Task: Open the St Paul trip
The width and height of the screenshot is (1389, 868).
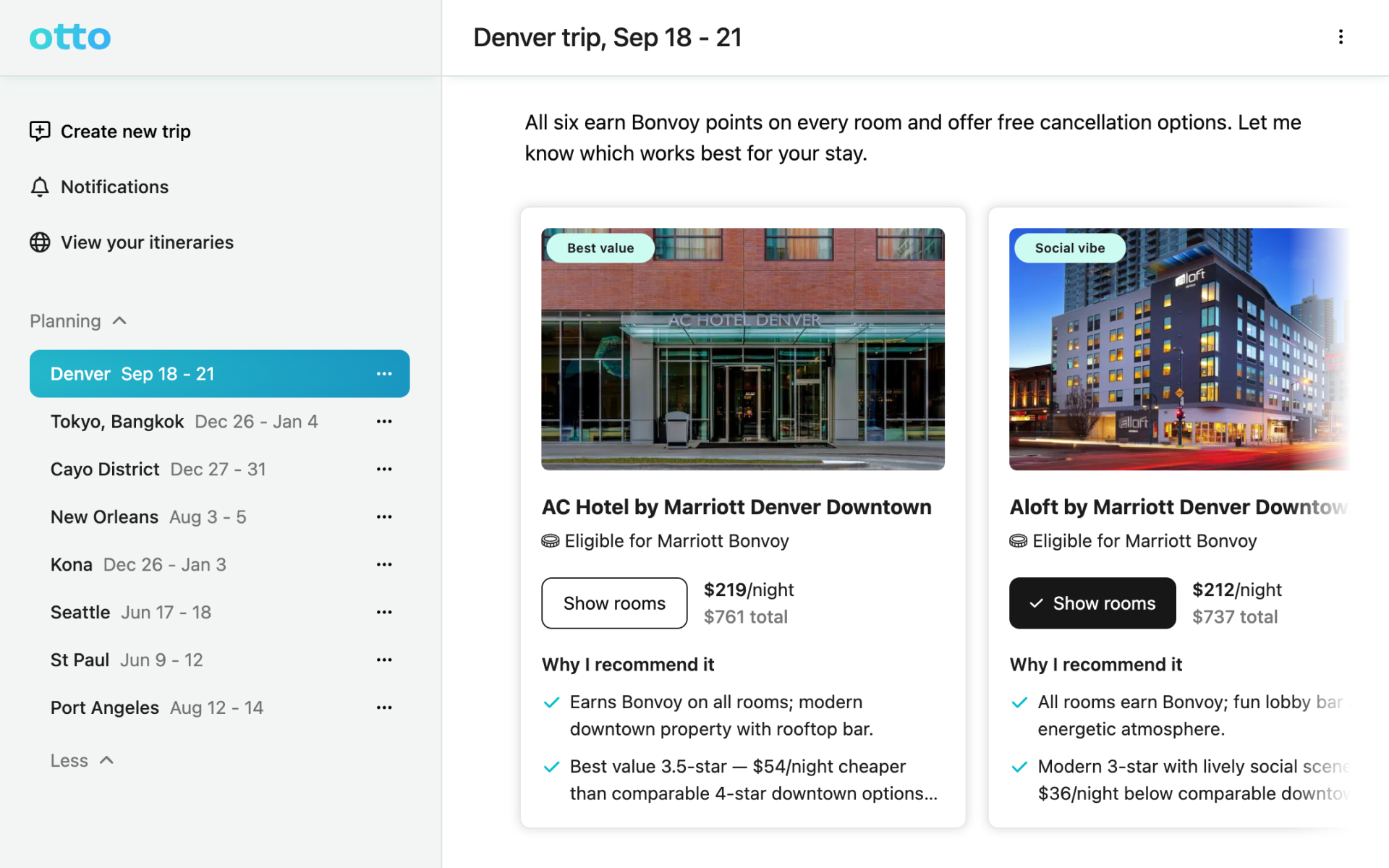Action: click(x=220, y=660)
